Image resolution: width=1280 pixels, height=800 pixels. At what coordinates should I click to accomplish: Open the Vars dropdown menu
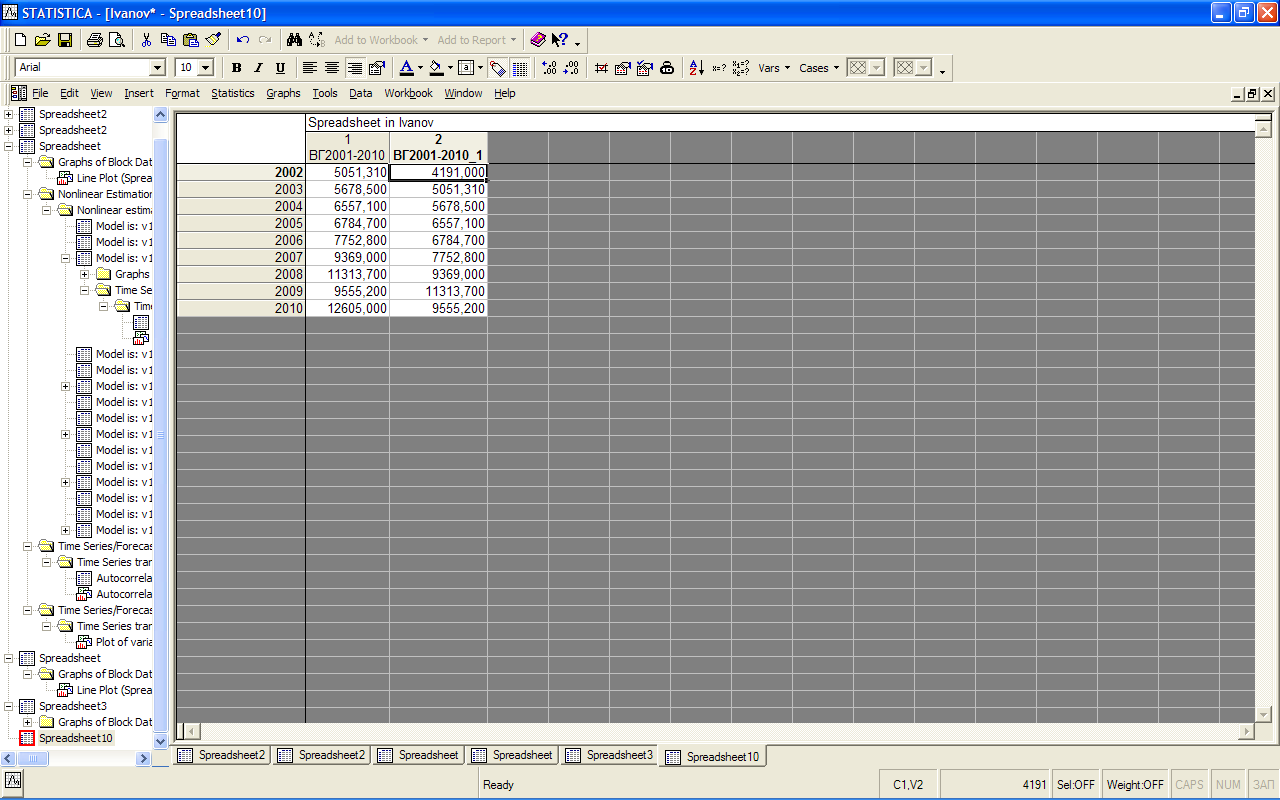pyautogui.click(x=774, y=68)
